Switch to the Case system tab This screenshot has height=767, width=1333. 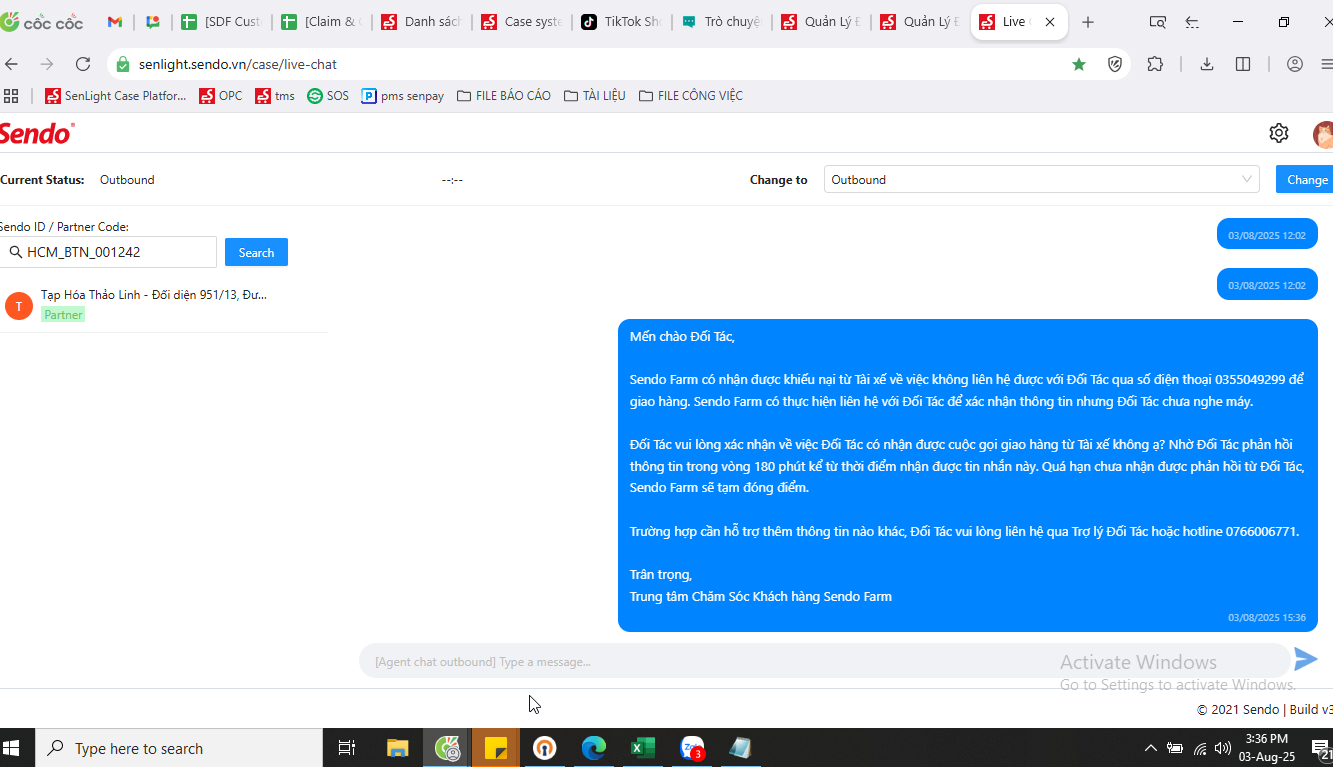(521, 22)
